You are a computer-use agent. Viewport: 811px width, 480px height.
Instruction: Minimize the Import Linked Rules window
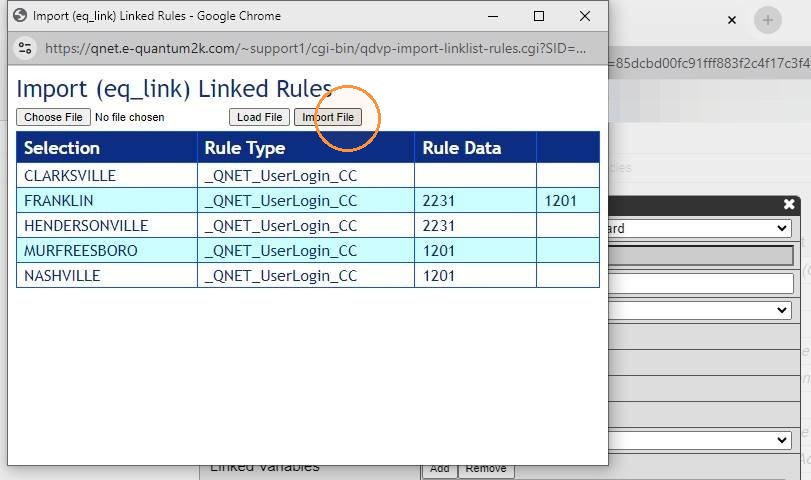493,16
